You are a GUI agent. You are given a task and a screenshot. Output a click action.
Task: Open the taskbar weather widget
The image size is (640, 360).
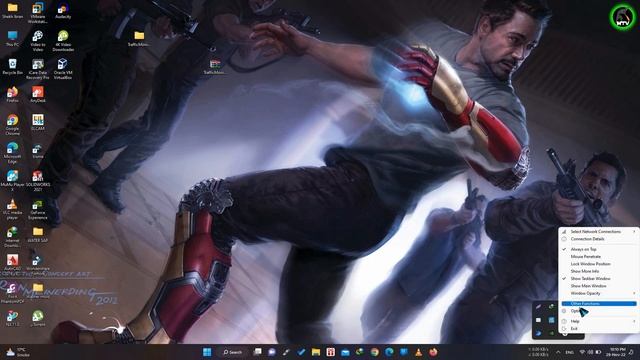[x=19, y=352]
